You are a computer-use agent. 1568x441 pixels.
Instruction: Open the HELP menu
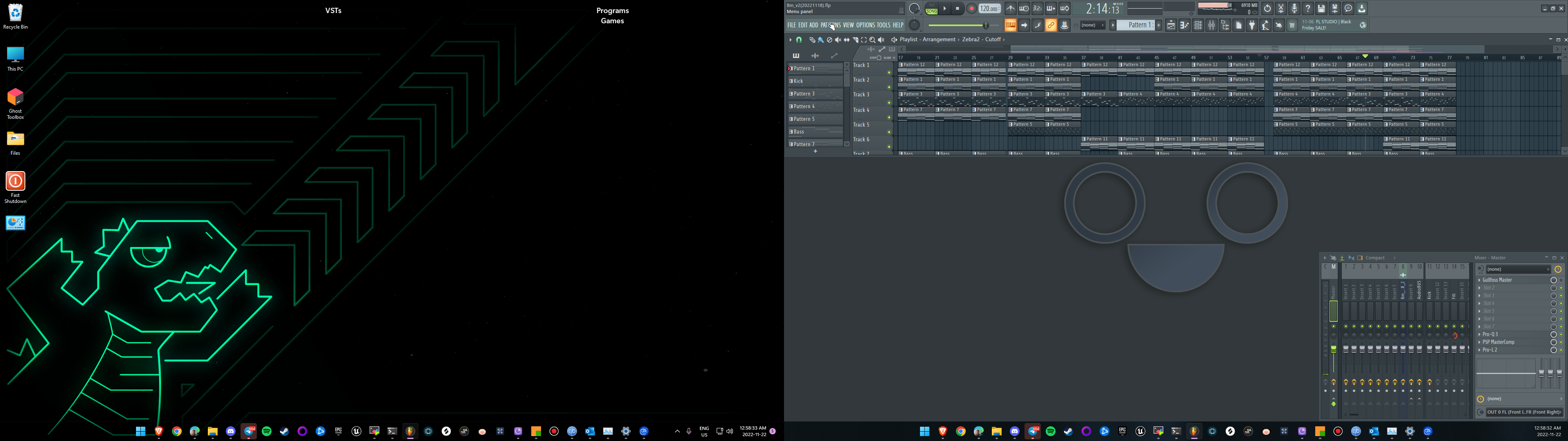(x=898, y=25)
